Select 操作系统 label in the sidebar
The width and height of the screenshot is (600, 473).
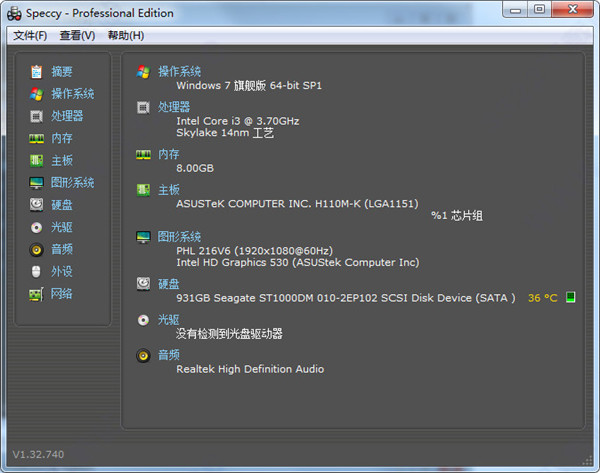73,94
